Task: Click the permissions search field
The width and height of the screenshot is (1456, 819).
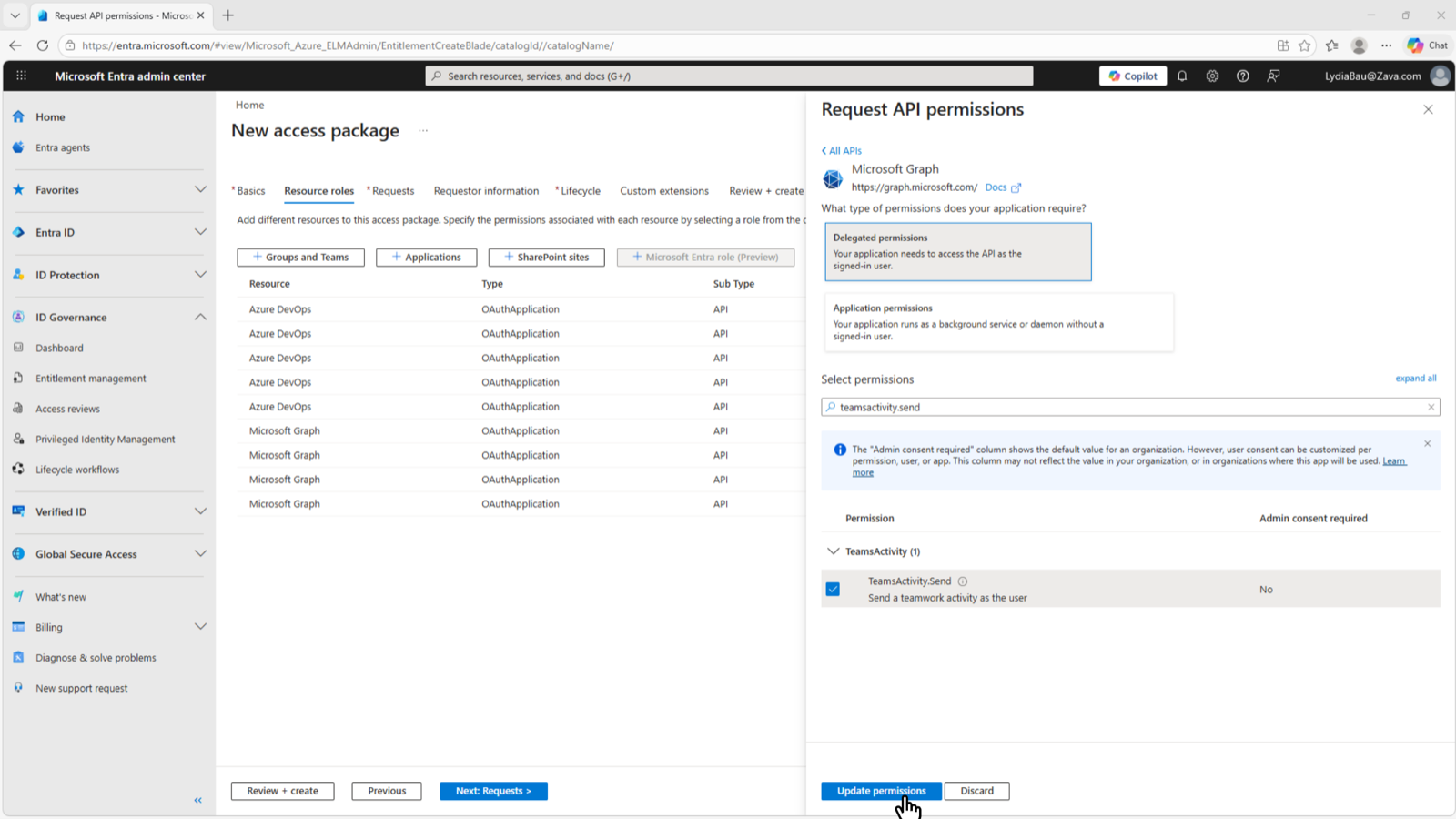Action: click(x=1130, y=407)
